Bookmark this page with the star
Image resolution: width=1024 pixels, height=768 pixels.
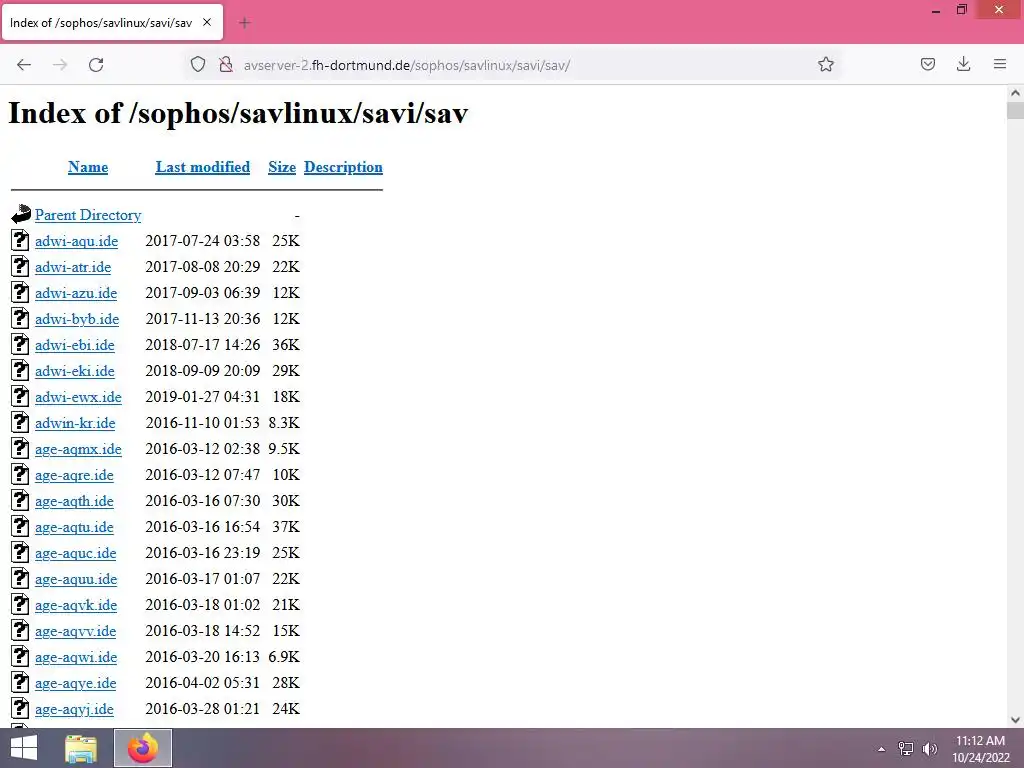point(825,64)
